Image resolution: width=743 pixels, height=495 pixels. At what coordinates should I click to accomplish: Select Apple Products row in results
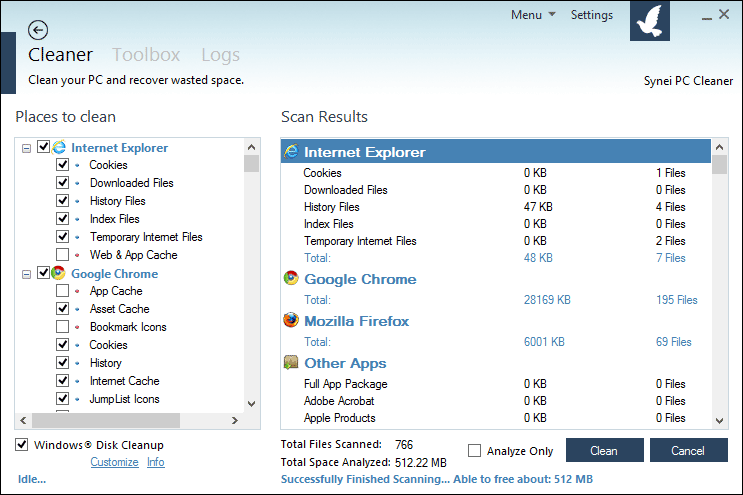[x=496, y=418]
